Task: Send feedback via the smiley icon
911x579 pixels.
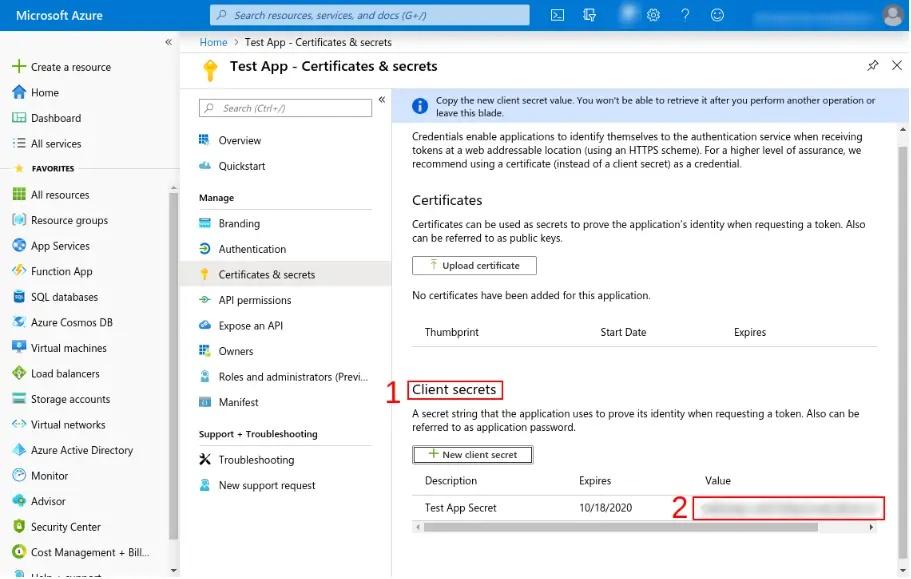Action: [717, 15]
